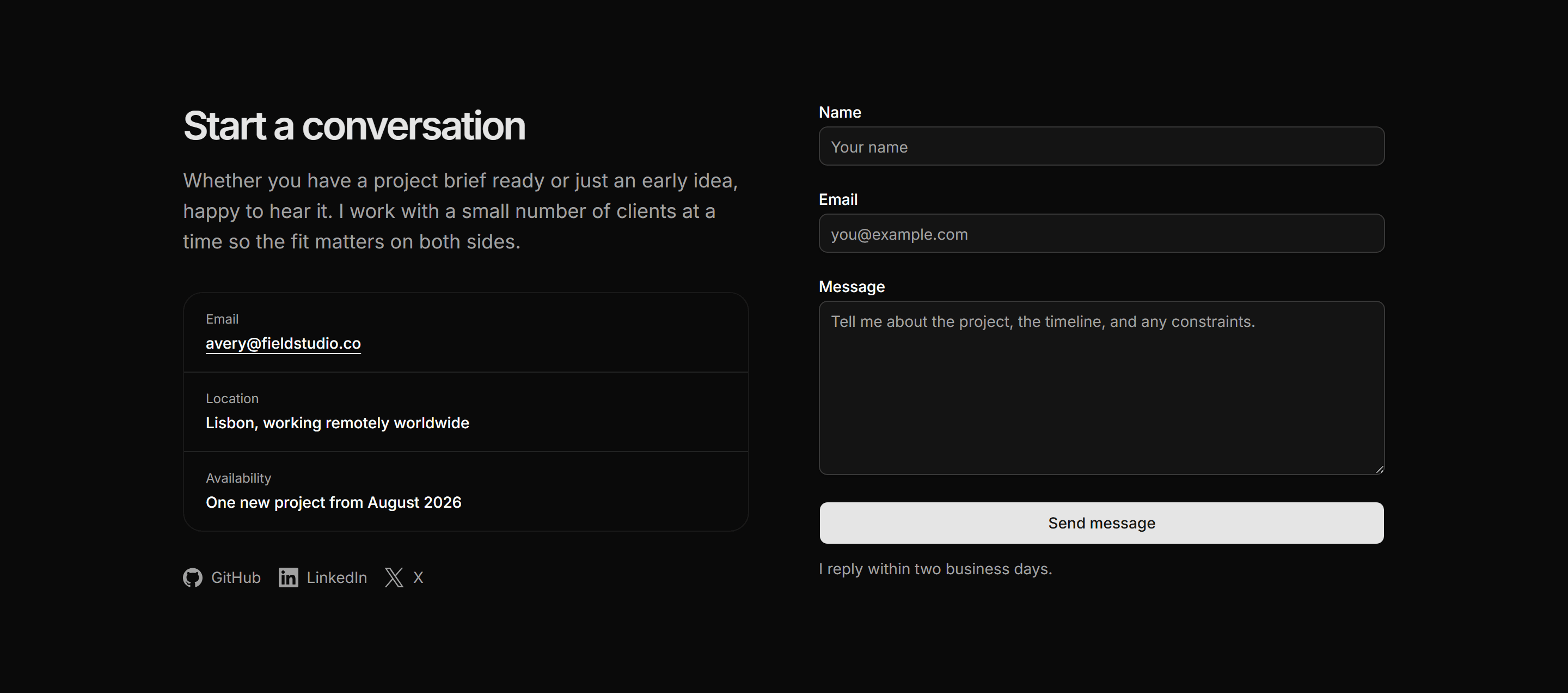Click the X logo icon
Screen dimensions: 1568x693
[394, 577]
